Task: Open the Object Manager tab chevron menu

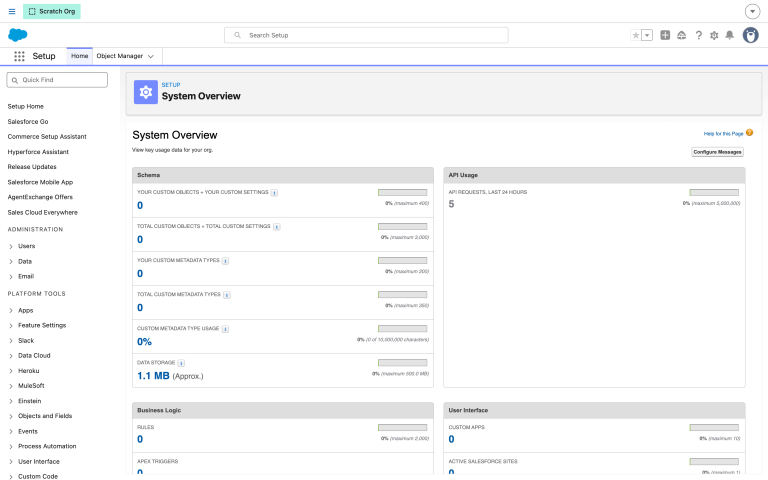Action: tap(151, 56)
